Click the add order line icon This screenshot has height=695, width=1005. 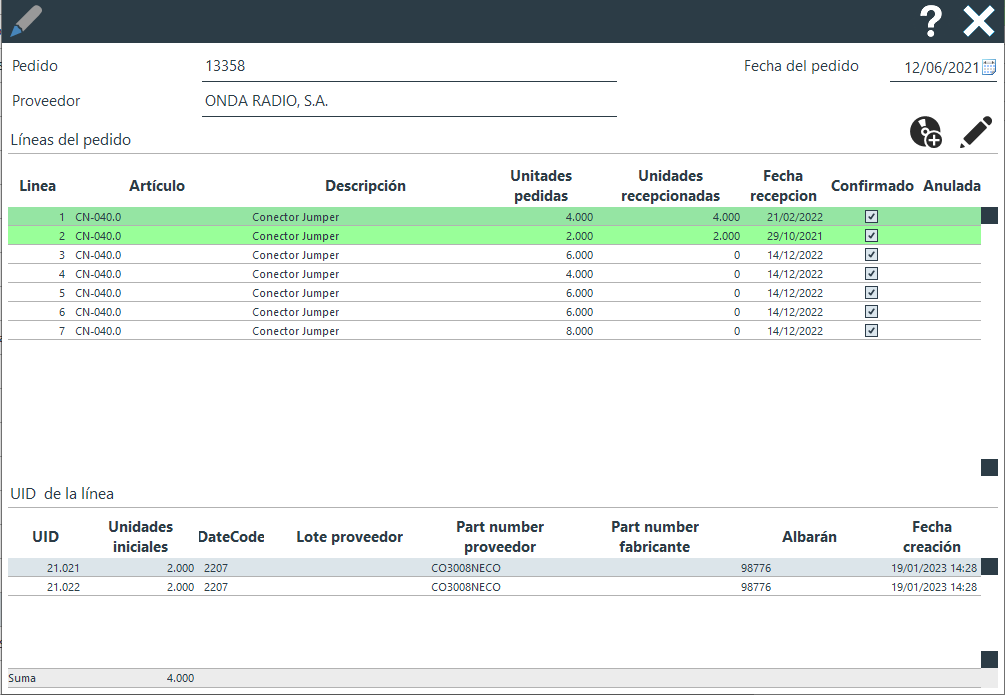926,133
